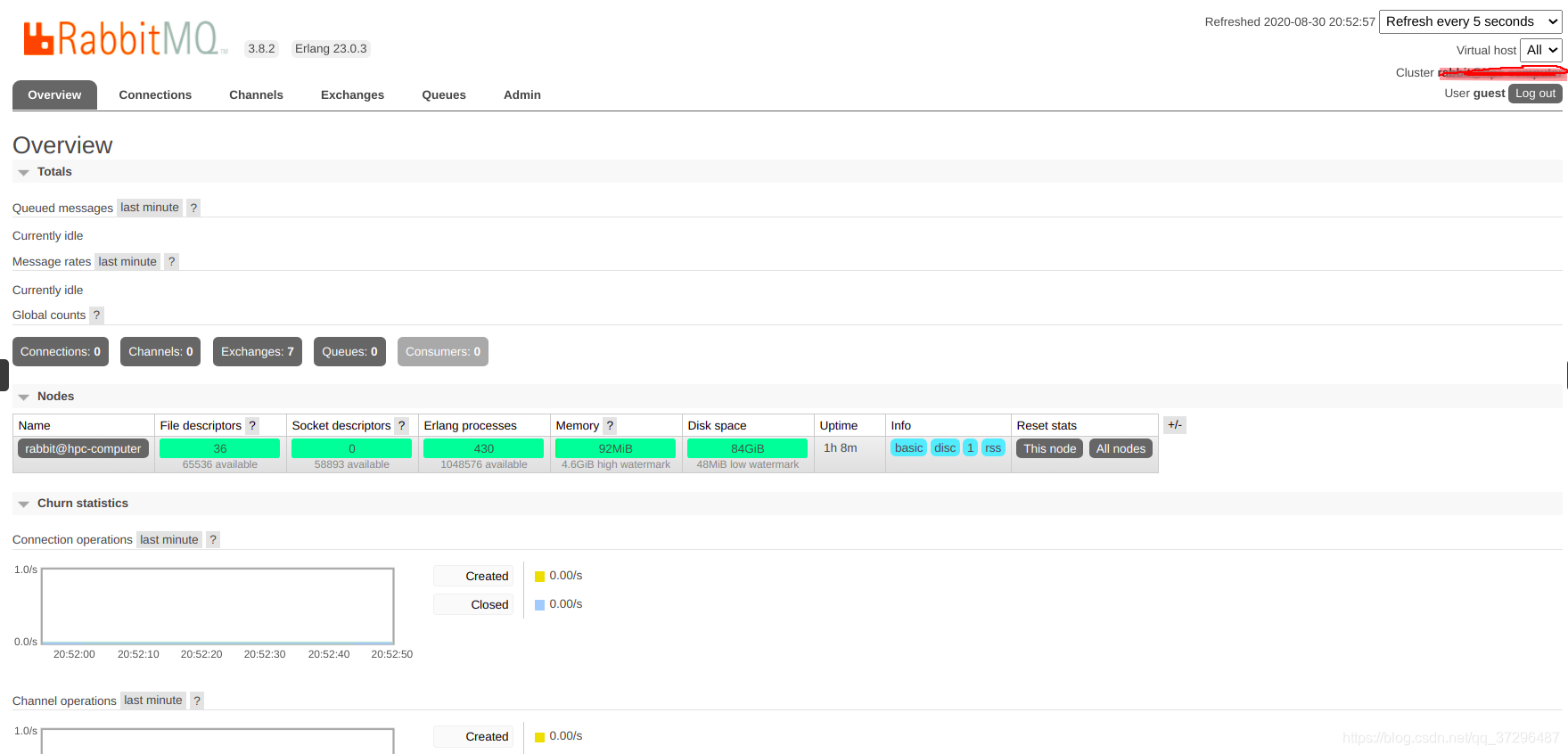Viewport: 1568px width, 754px height.
Task: Switch to the Queues tab
Action: (x=444, y=95)
